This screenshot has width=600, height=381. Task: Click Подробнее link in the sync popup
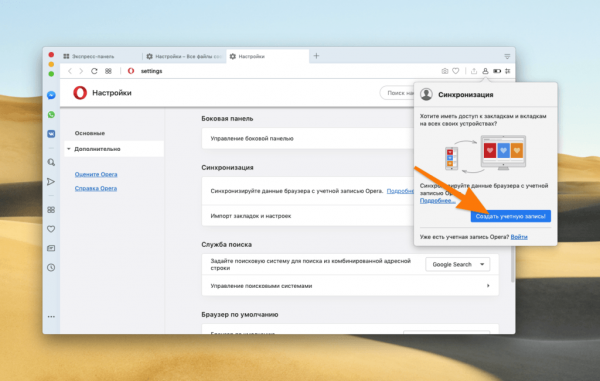pos(437,201)
